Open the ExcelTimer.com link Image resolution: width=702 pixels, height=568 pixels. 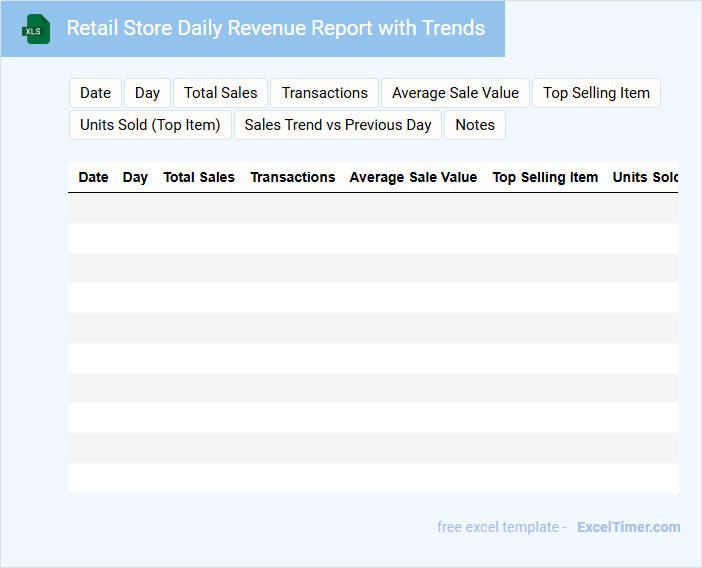click(628, 527)
